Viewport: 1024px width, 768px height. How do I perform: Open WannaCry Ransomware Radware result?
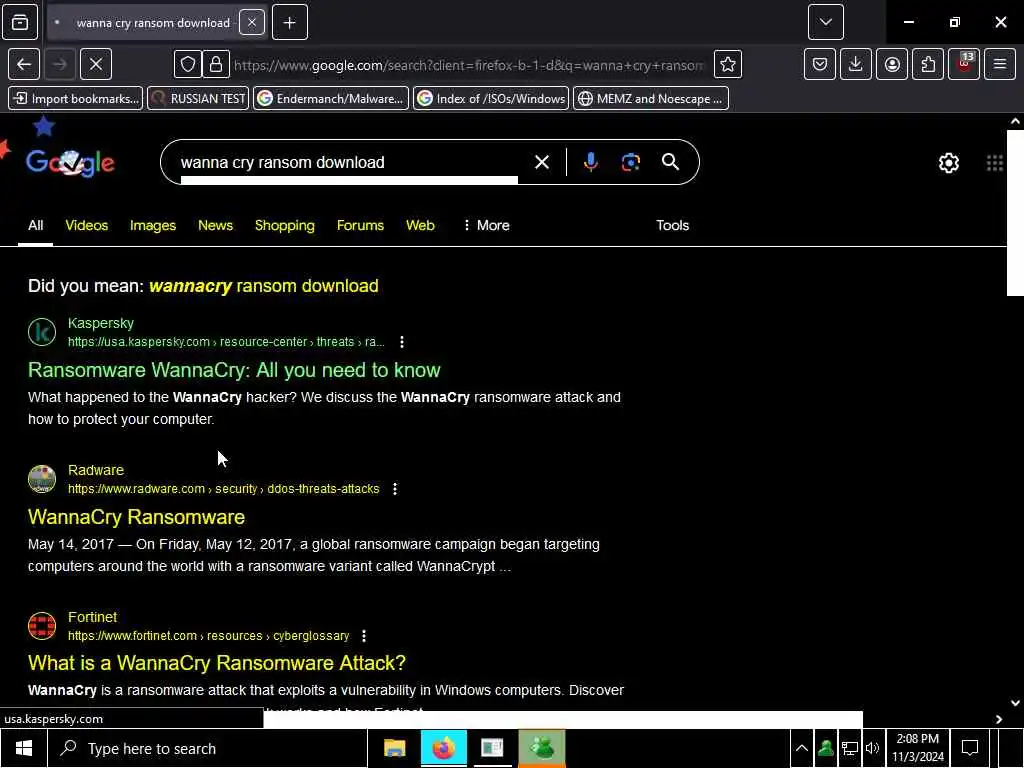(136, 517)
